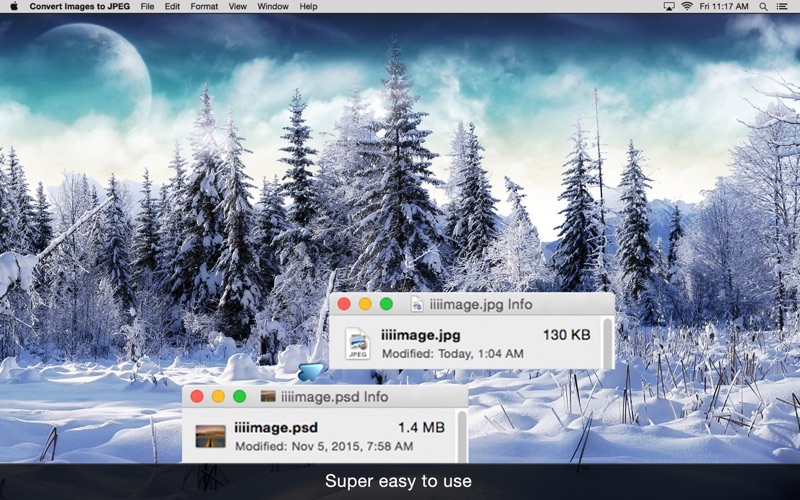Click the iiiimage.psd Info title text
The image size is (800, 500).
[335, 397]
